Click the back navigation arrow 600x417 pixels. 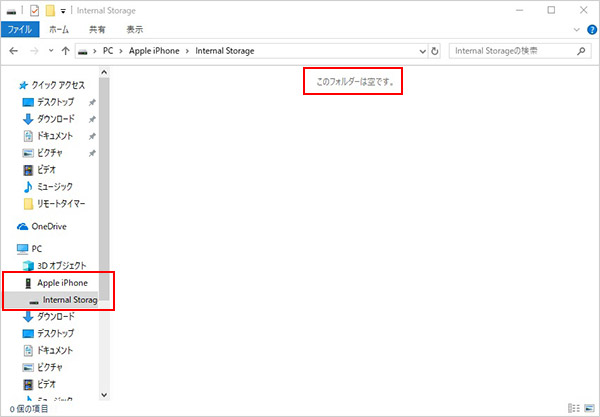[x=13, y=50]
